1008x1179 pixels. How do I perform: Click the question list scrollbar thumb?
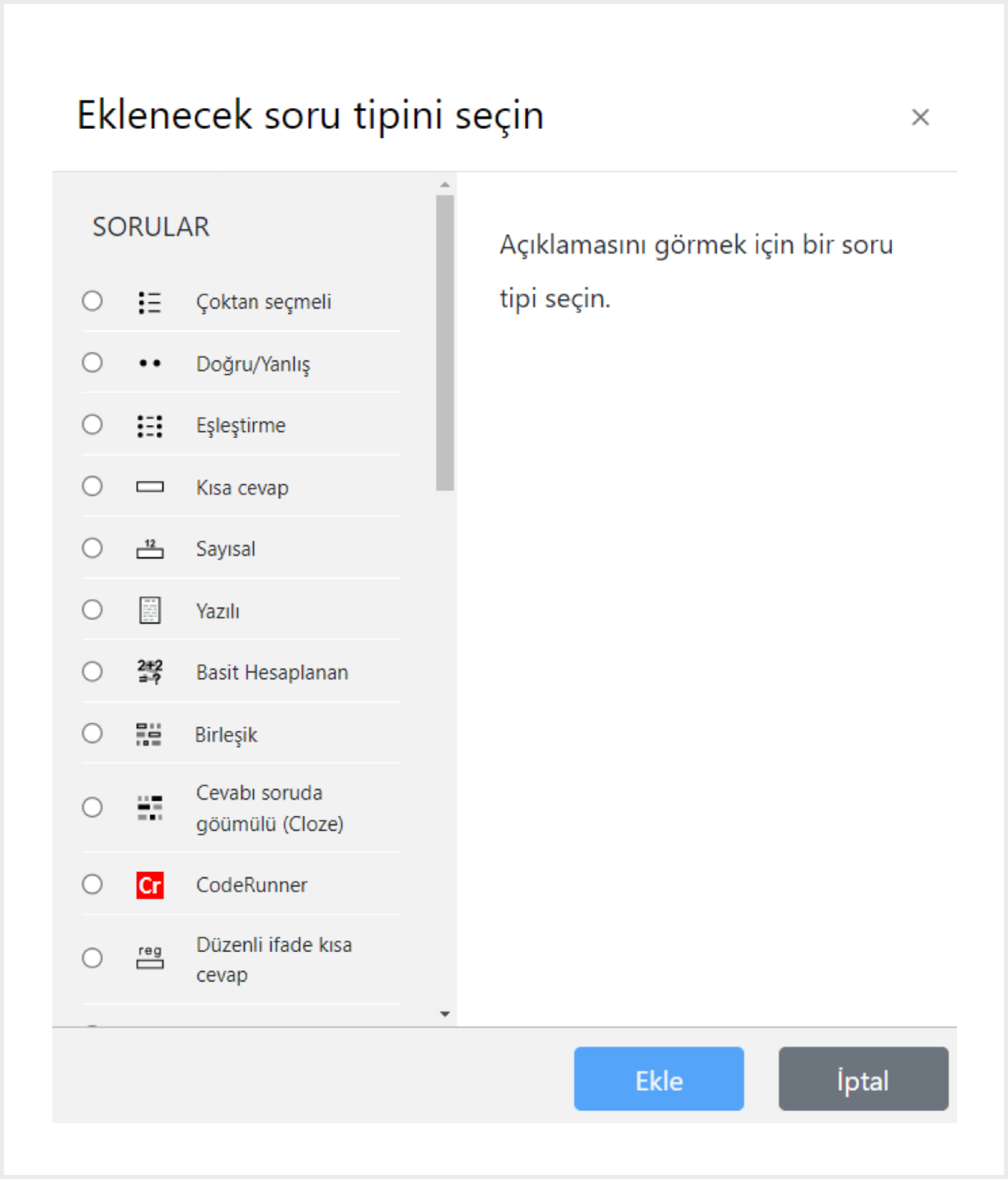pos(445,343)
